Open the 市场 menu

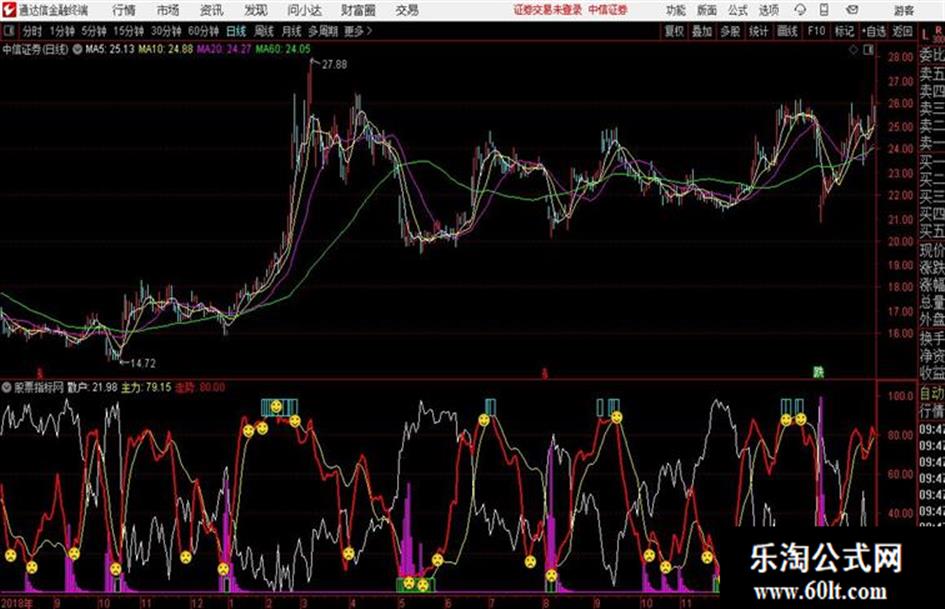point(168,10)
